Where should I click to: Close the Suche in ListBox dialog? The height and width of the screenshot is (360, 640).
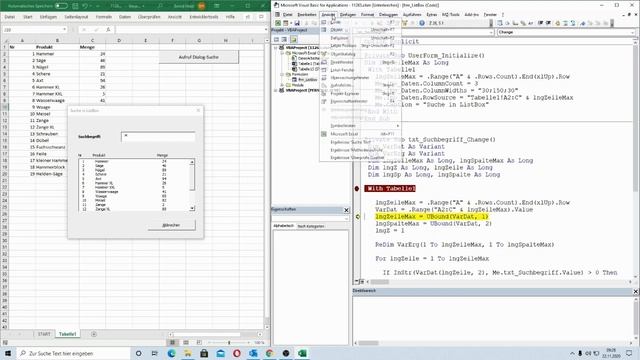pos(198,110)
